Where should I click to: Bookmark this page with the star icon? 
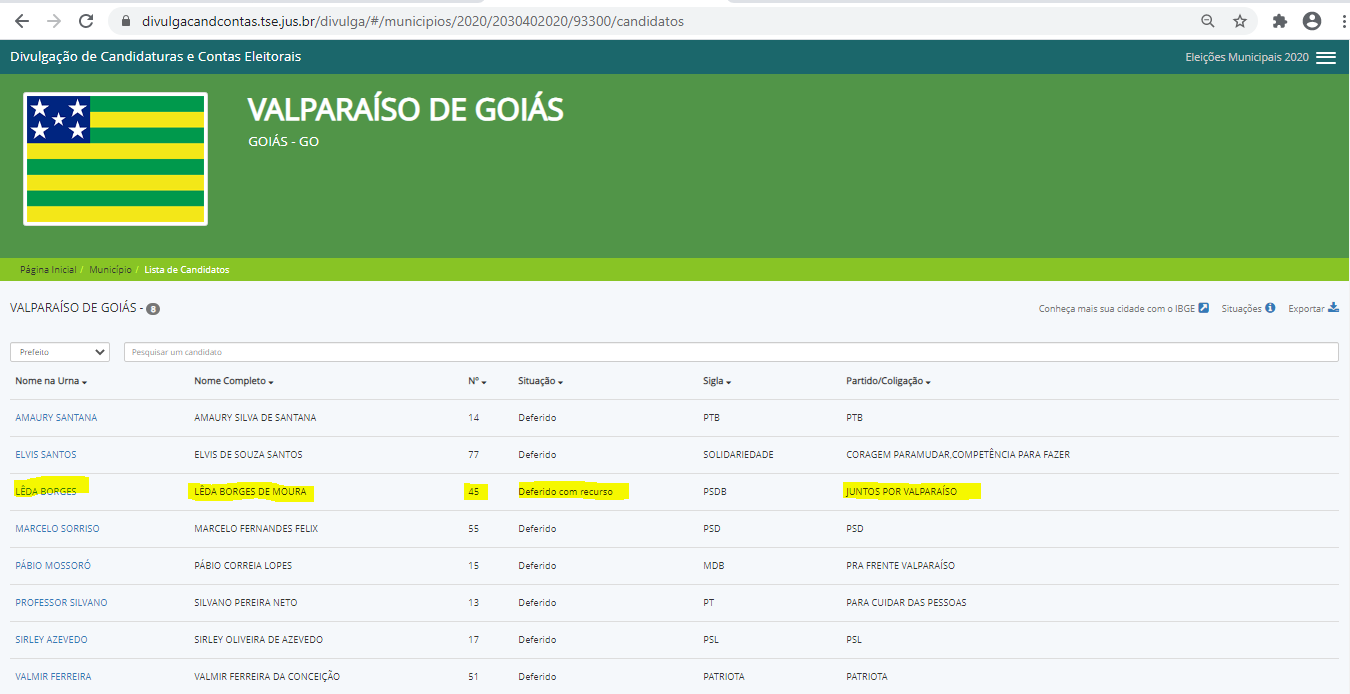tap(1240, 21)
